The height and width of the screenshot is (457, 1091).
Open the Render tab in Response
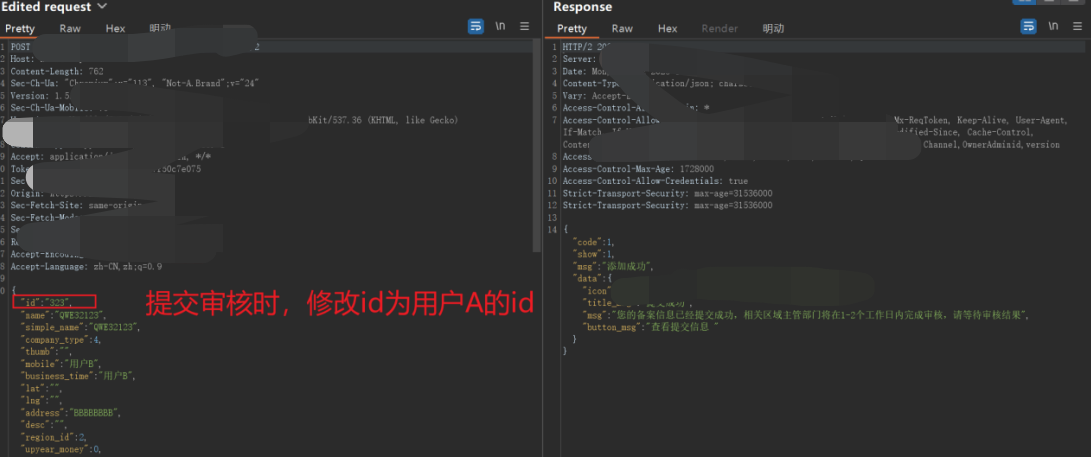click(x=719, y=29)
